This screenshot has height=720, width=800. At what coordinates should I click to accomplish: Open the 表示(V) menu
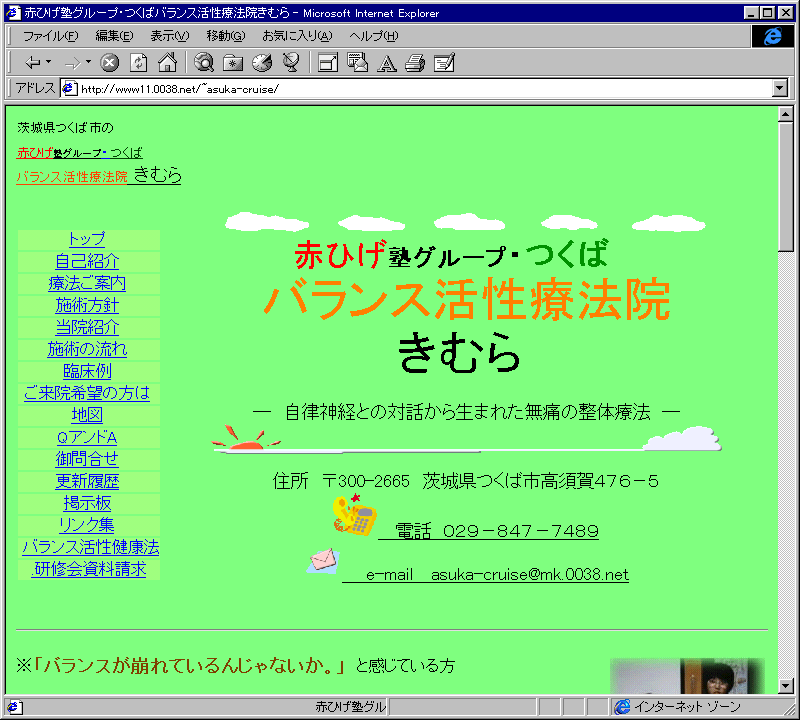pos(169,36)
